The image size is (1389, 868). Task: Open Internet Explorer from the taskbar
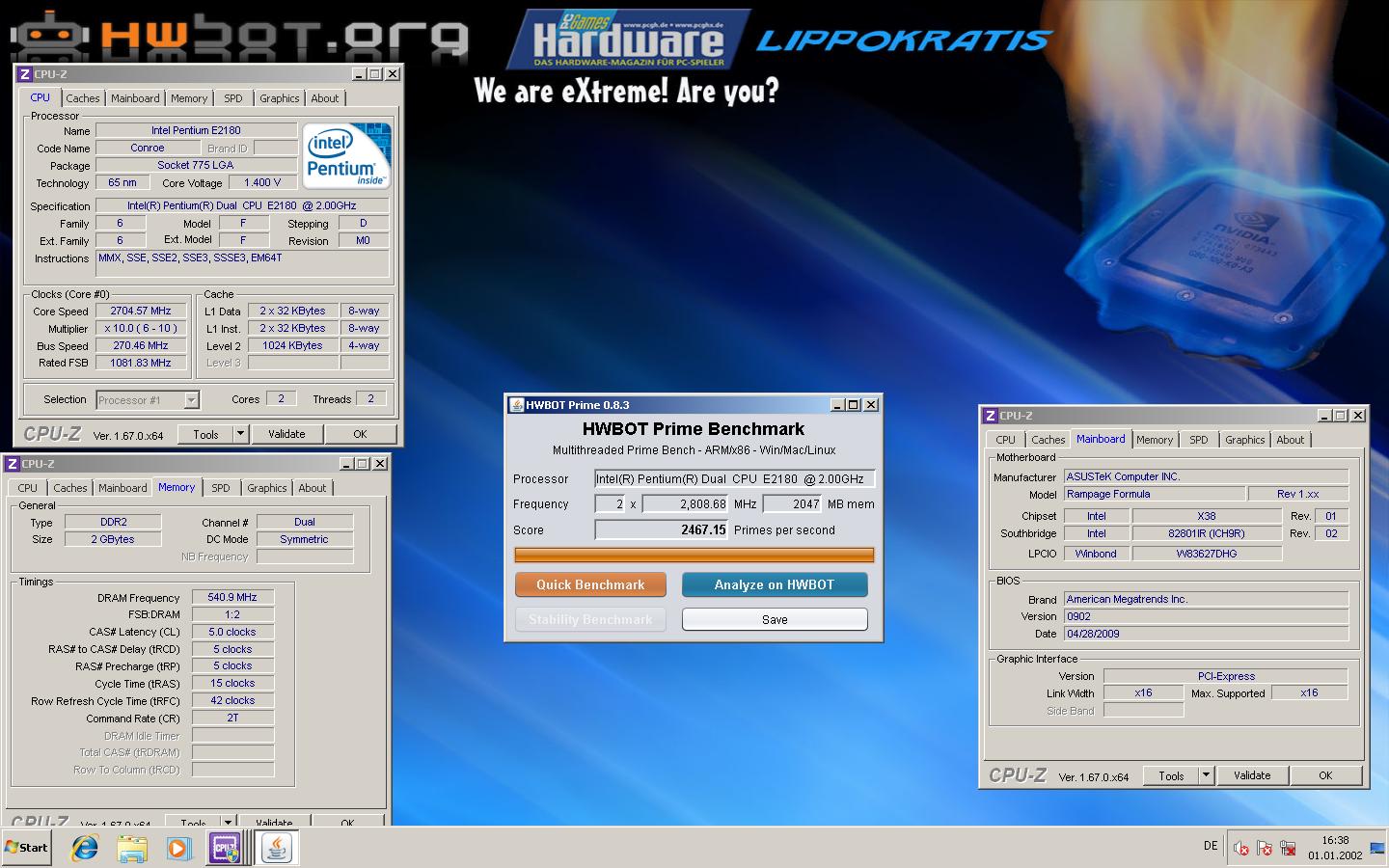point(85,848)
